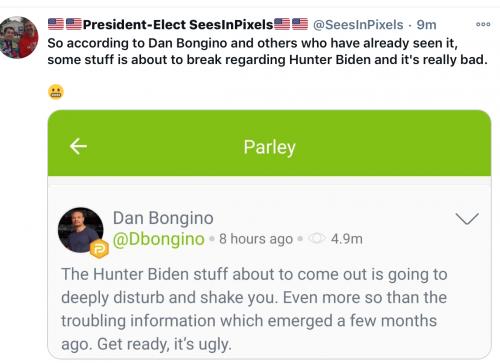Tap the eye views icon next to 4.9m

coord(317,239)
